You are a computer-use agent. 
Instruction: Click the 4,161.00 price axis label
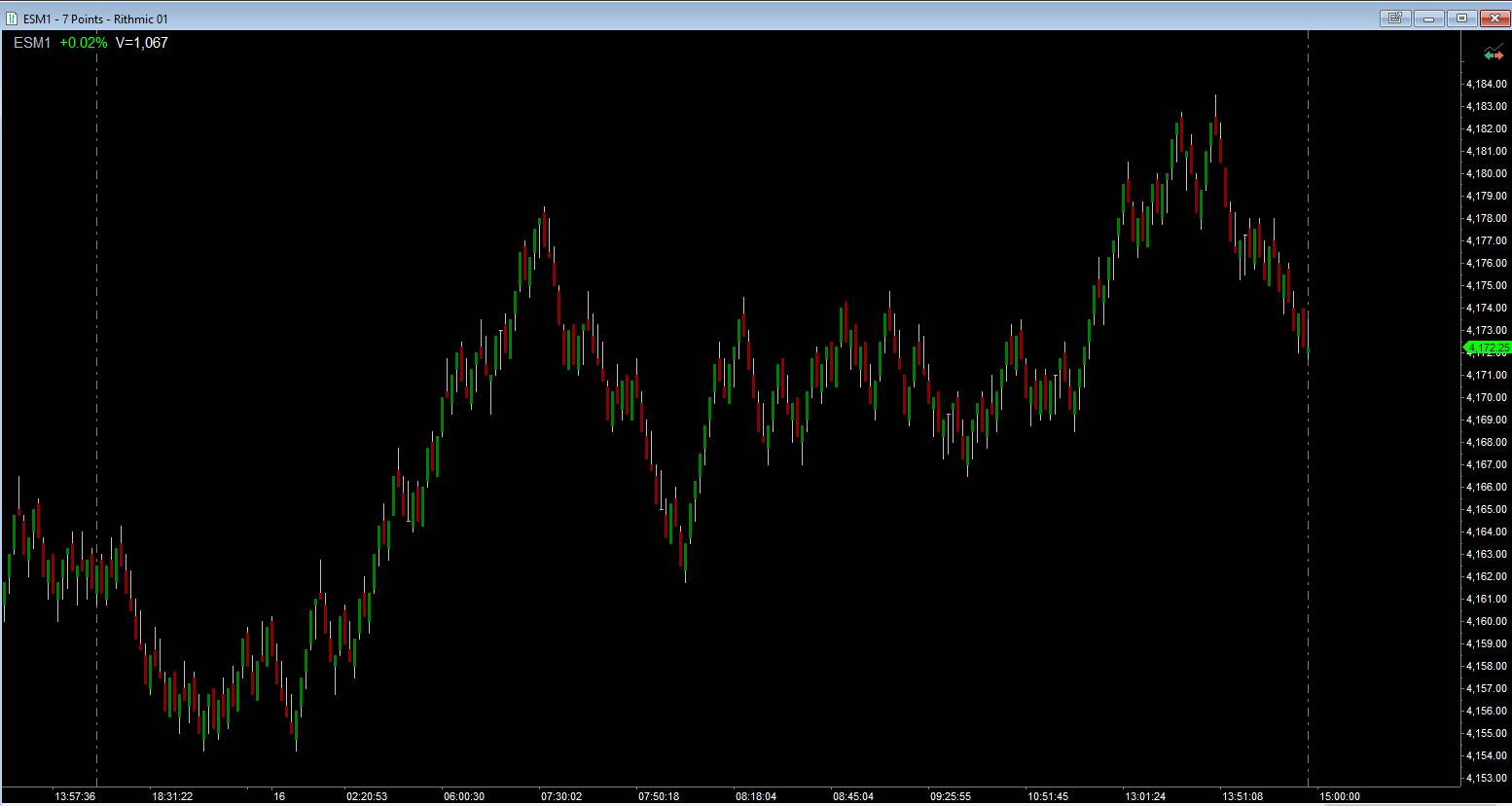(1487, 599)
